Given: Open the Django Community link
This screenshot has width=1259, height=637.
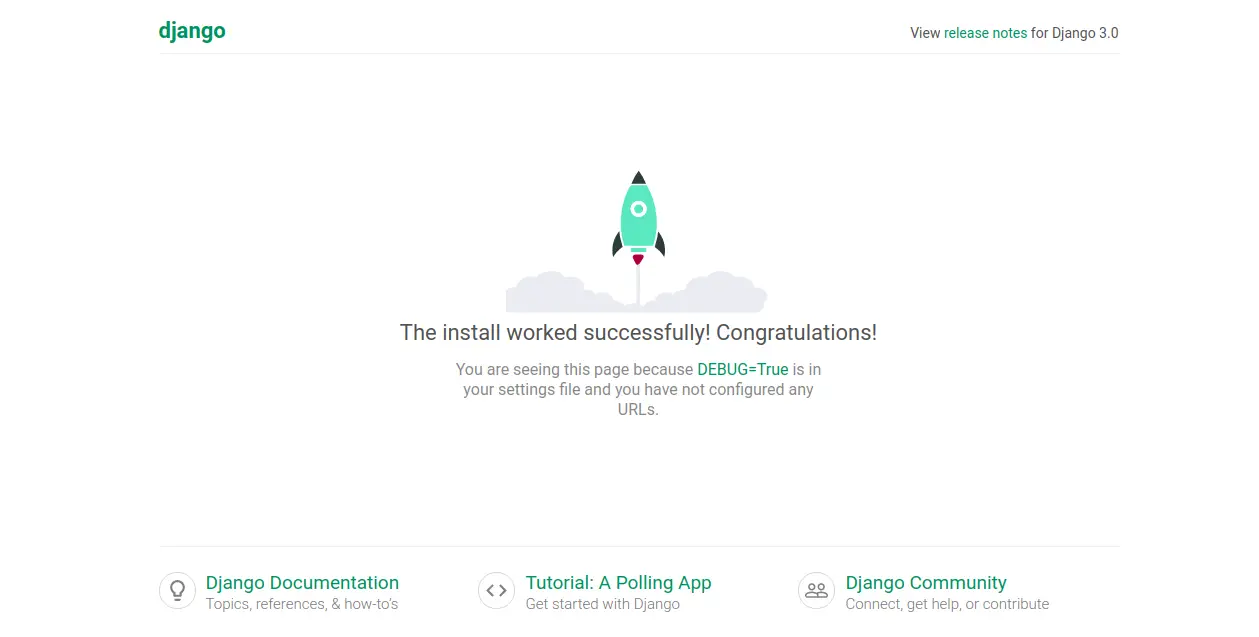Looking at the screenshot, I should point(926,583).
